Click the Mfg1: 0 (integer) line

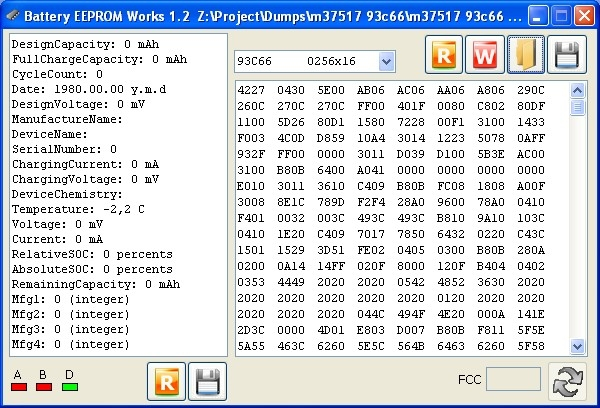[x=71, y=299]
